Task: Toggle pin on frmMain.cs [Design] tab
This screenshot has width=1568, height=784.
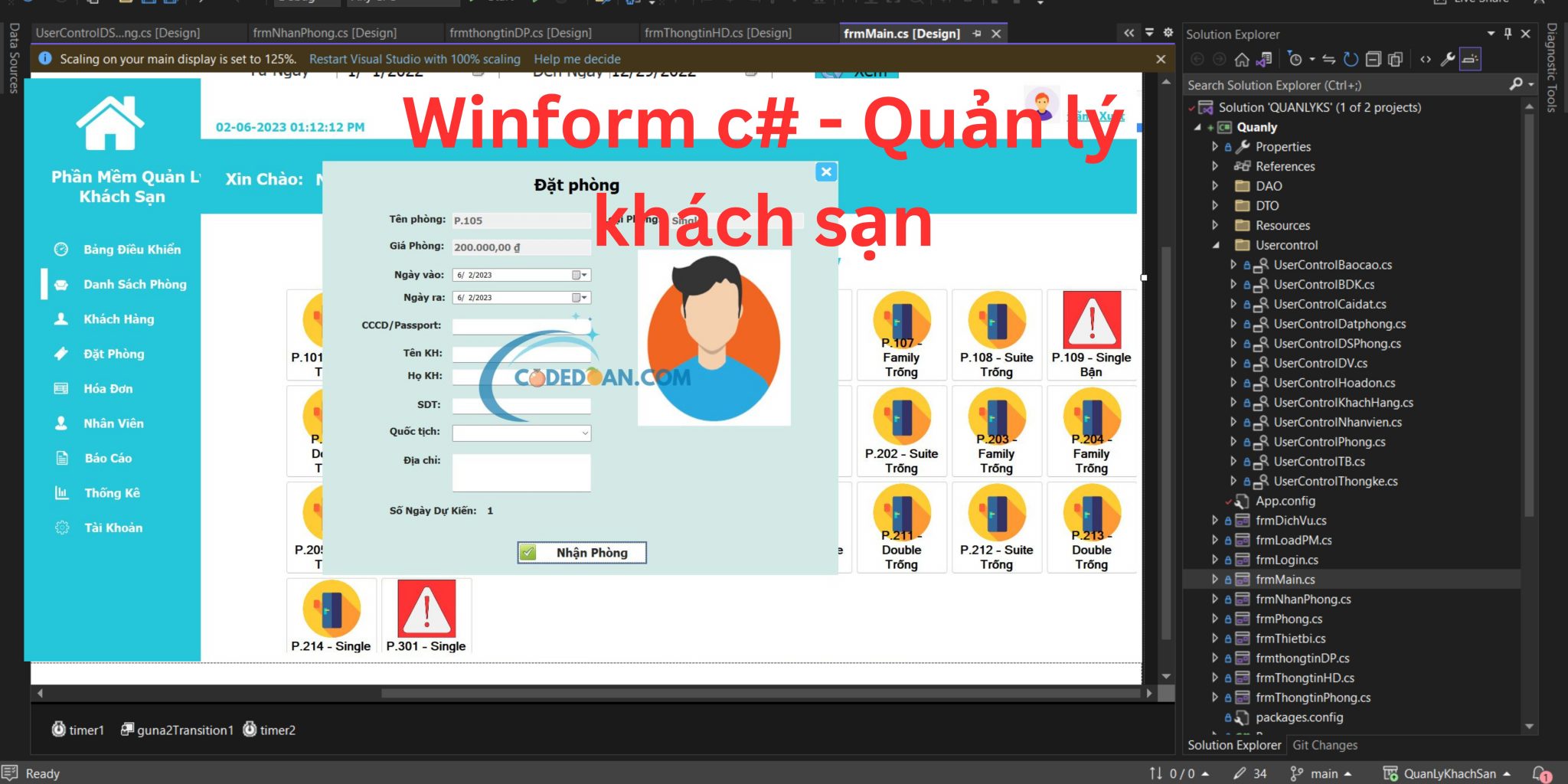Action: (x=977, y=34)
